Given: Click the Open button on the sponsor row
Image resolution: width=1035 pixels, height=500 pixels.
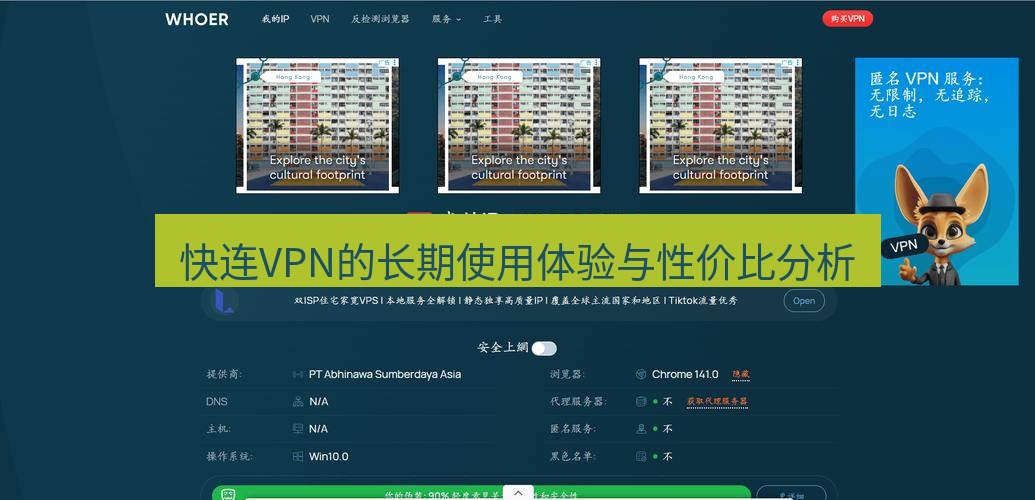Looking at the screenshot, I should point(804,301).
